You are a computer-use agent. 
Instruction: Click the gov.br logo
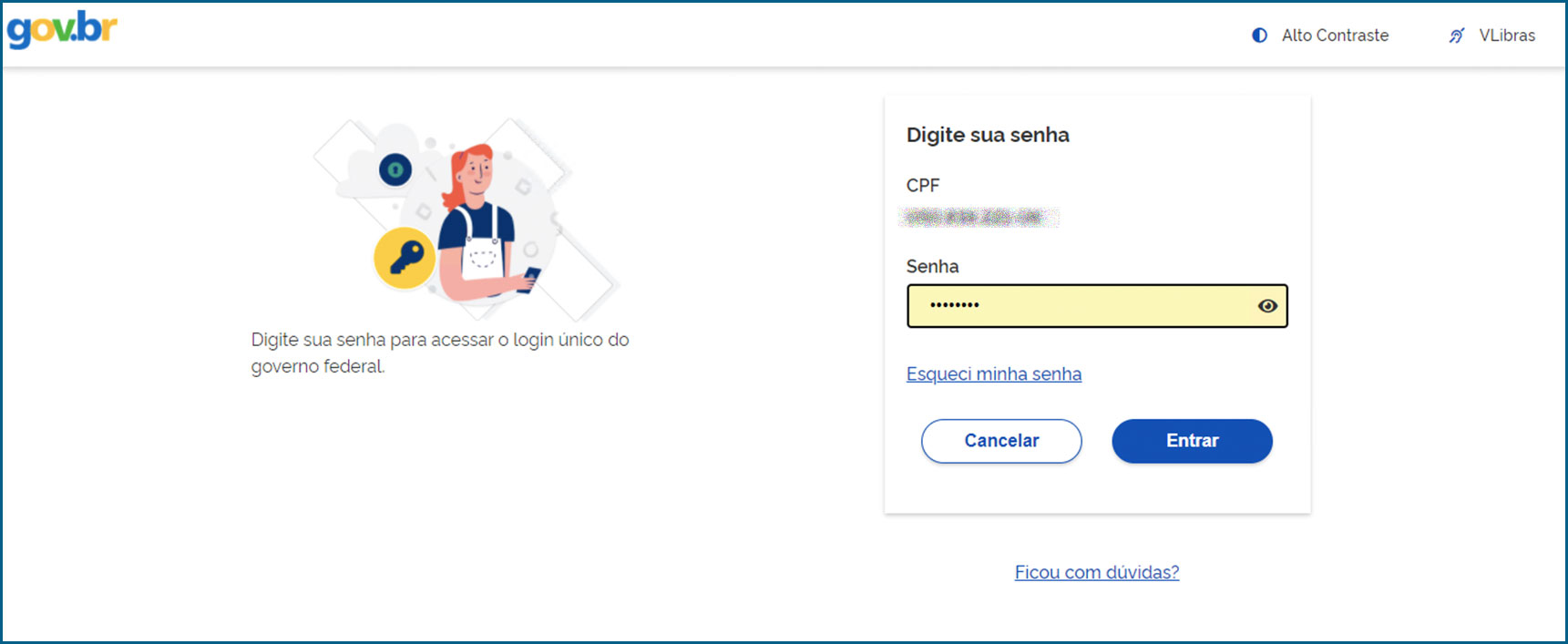tap(62, 29)
